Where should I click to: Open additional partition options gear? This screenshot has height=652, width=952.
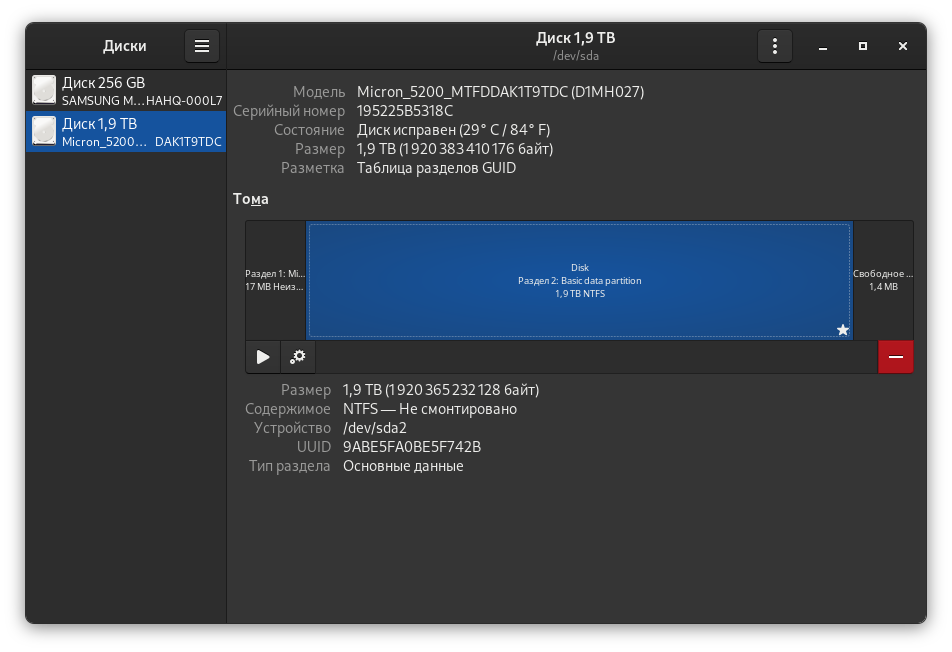point(298,357)
